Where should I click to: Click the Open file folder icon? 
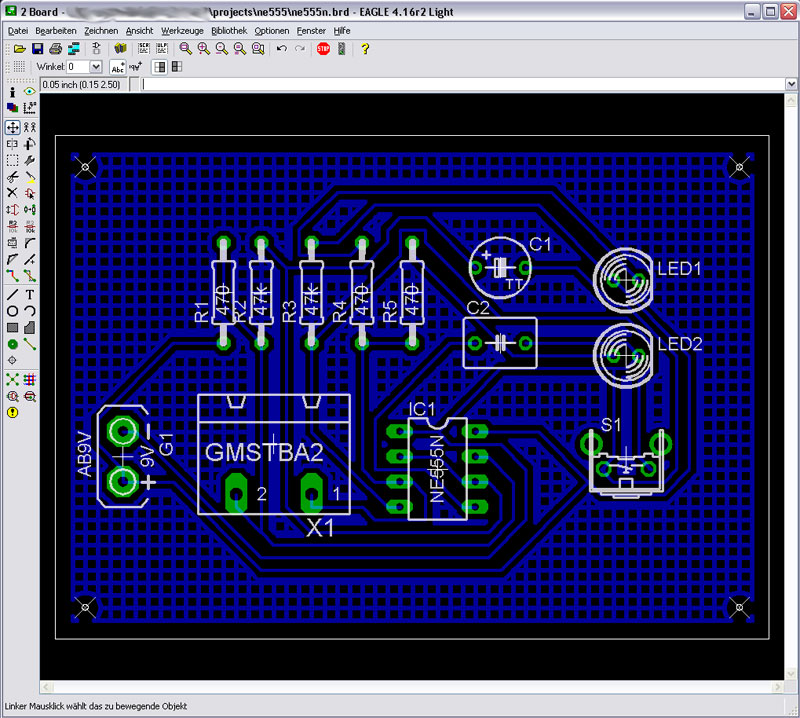(x=20, y=49)
